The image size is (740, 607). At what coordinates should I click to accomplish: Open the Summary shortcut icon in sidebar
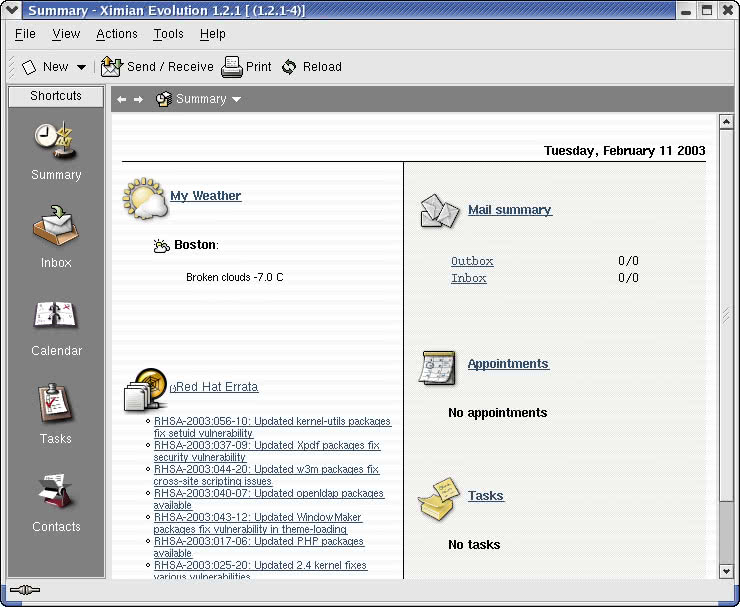click(x=56, y=141)
